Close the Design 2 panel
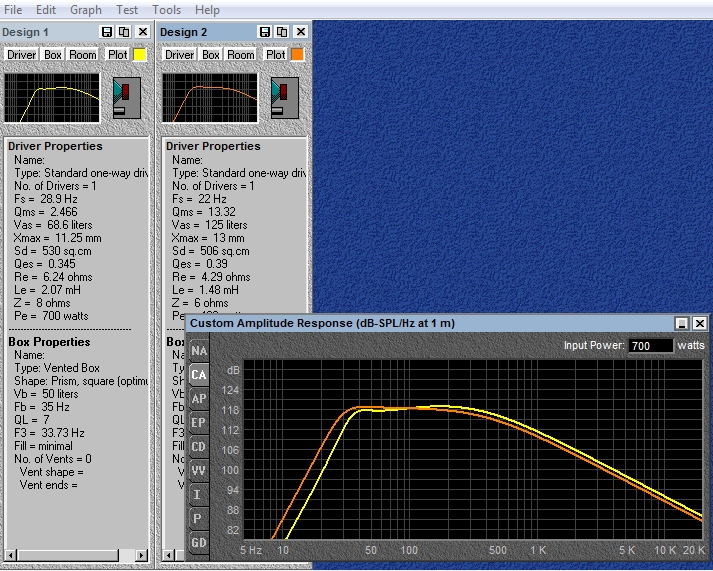The width and height of the screenshot is (713, 571). tap(301, 32)
